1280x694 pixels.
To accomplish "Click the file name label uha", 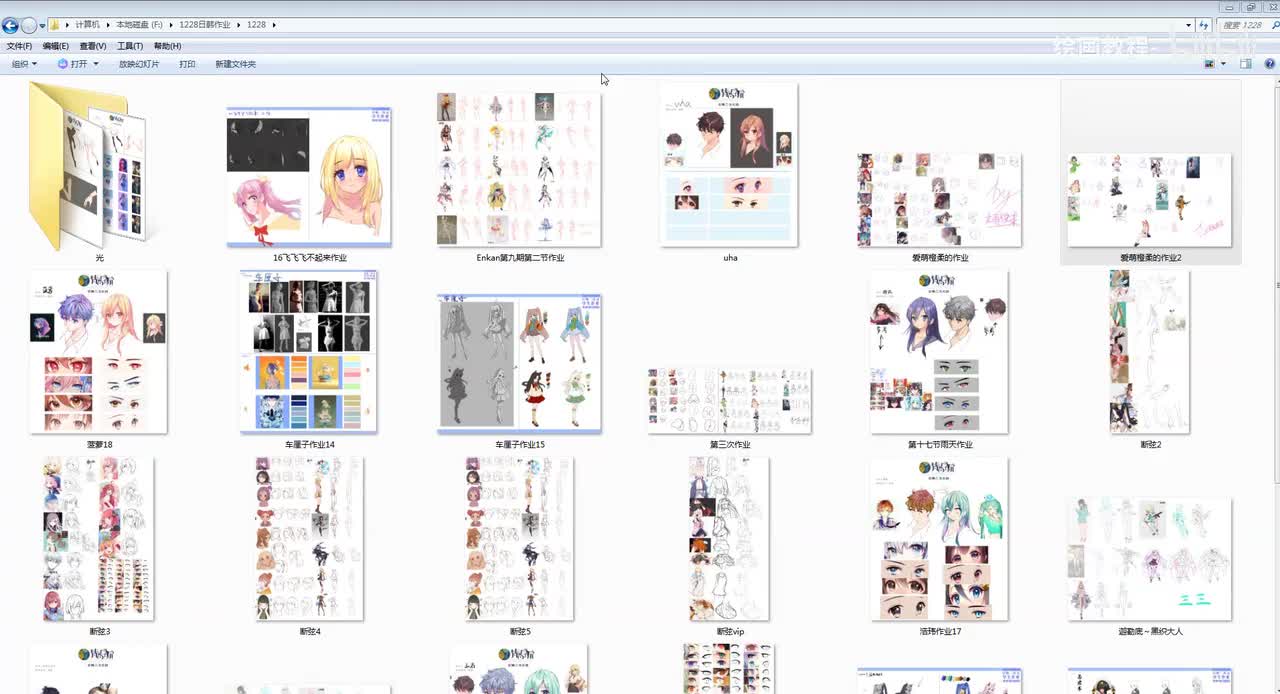I will (x=730, y=257).
